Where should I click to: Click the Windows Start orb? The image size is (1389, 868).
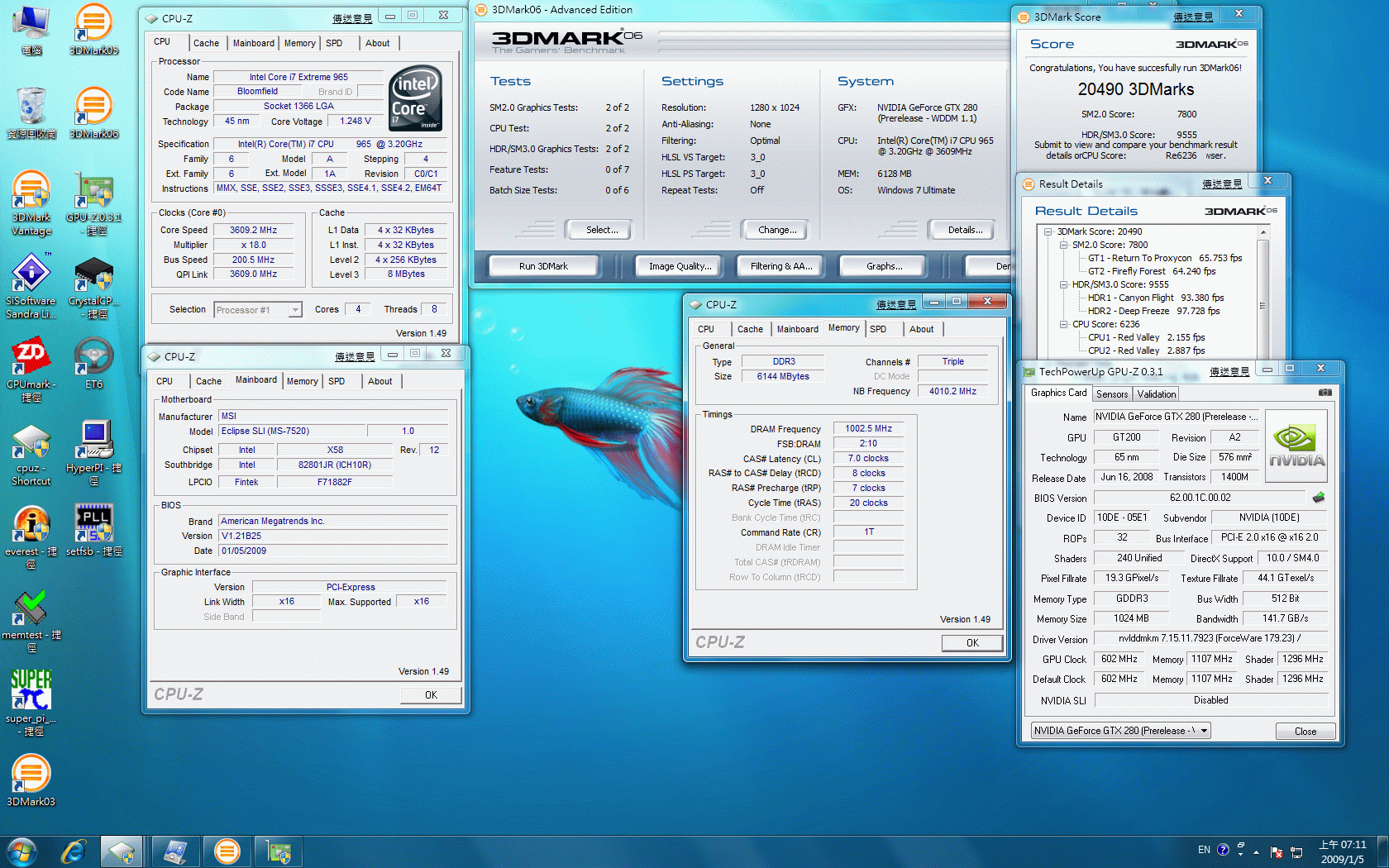point(21,851)
